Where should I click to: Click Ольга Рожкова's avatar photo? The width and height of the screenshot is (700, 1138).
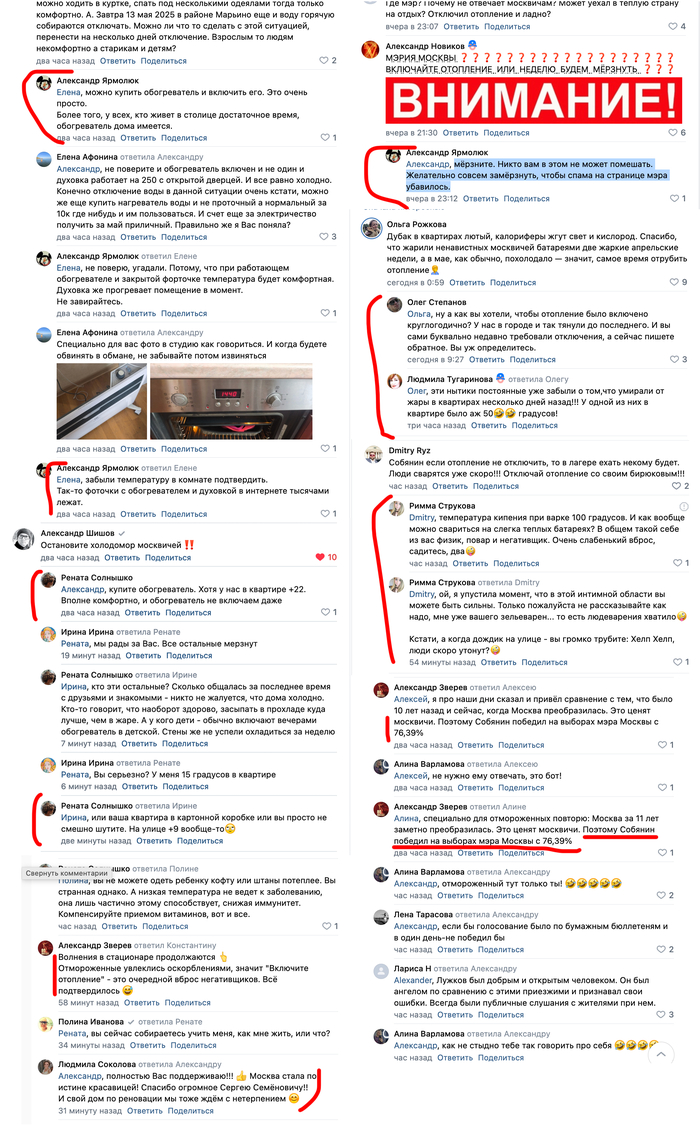[x=372, y=229]
